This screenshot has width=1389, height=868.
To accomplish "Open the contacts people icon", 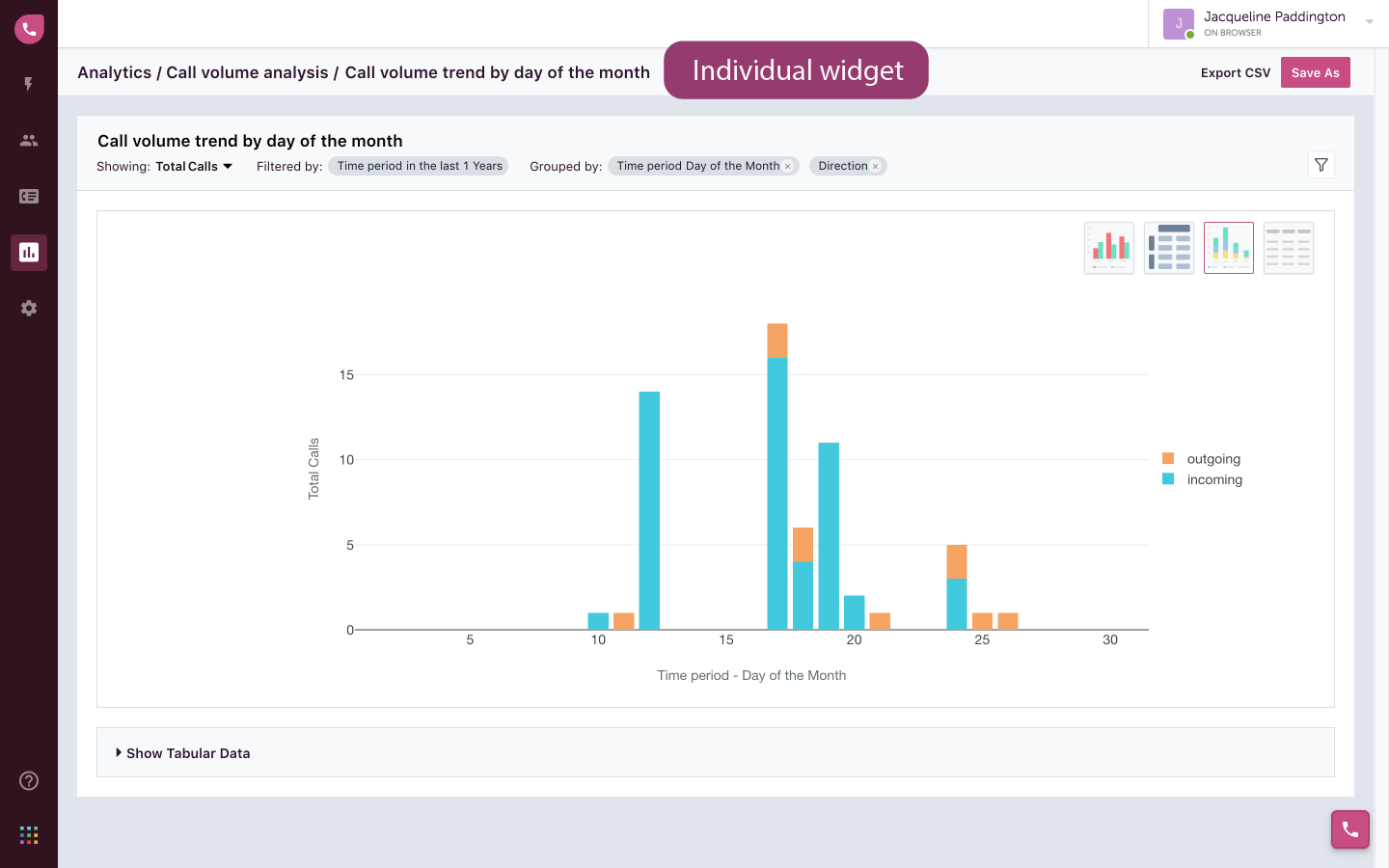I will click(29, 140).
